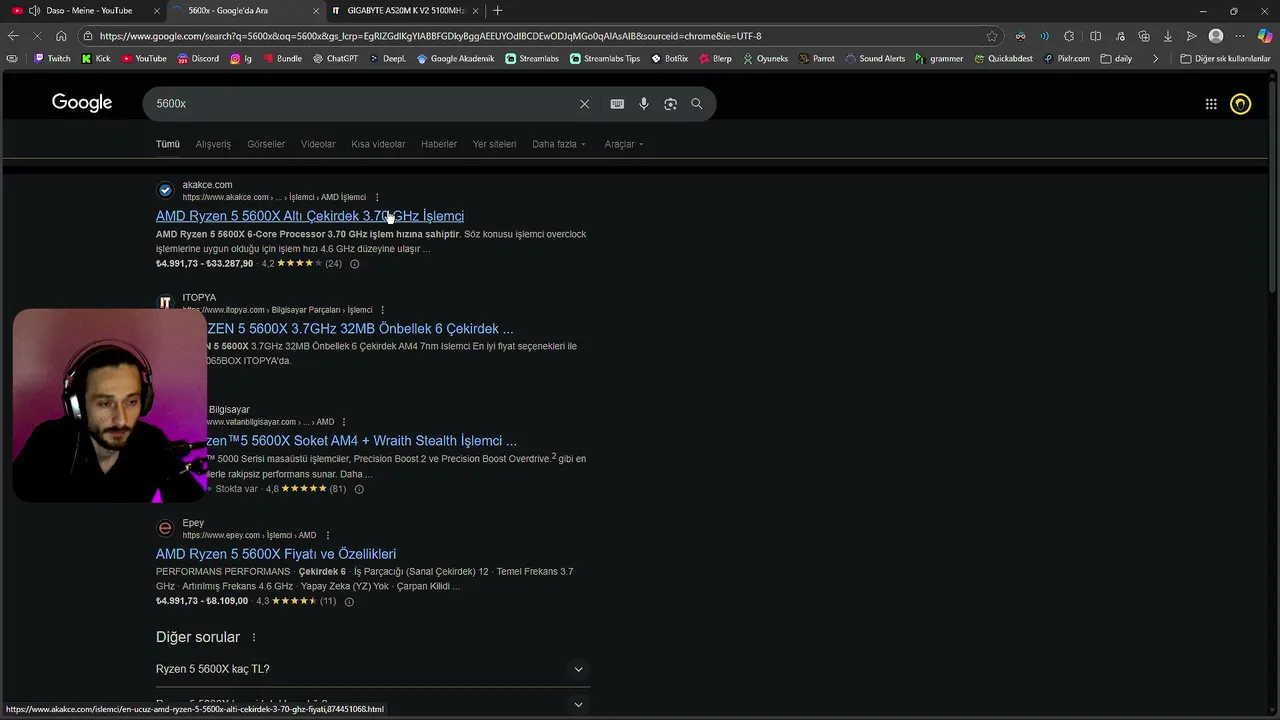The width and height of the screenshot is (1280, 720).
Task: Show rating info for akakce result
Action: pyautogui.click(x=354, y=264)
